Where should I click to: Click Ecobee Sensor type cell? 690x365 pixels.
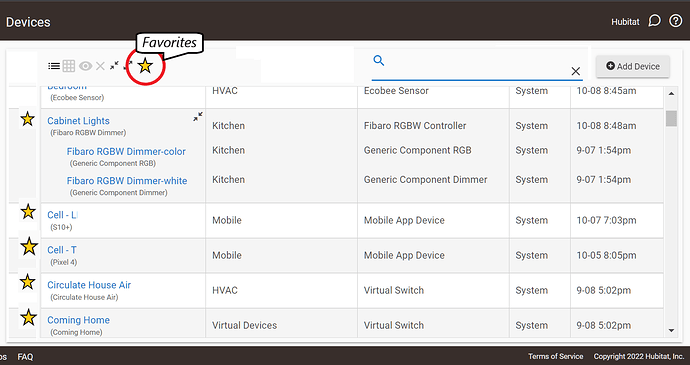click(x=396, y=91)
